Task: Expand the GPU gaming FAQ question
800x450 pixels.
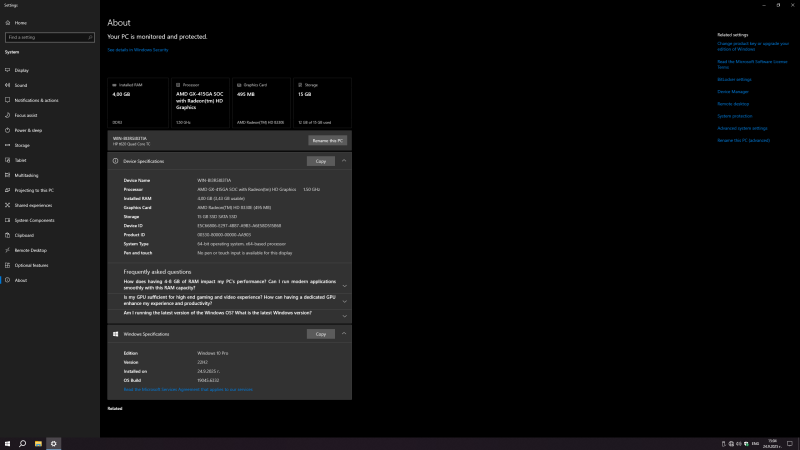Action: (344, 300)
